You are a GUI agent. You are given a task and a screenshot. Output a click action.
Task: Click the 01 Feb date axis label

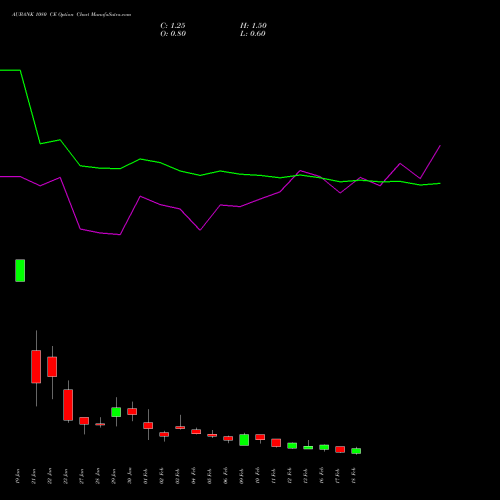pyautogui.click(x=146, y=476)
